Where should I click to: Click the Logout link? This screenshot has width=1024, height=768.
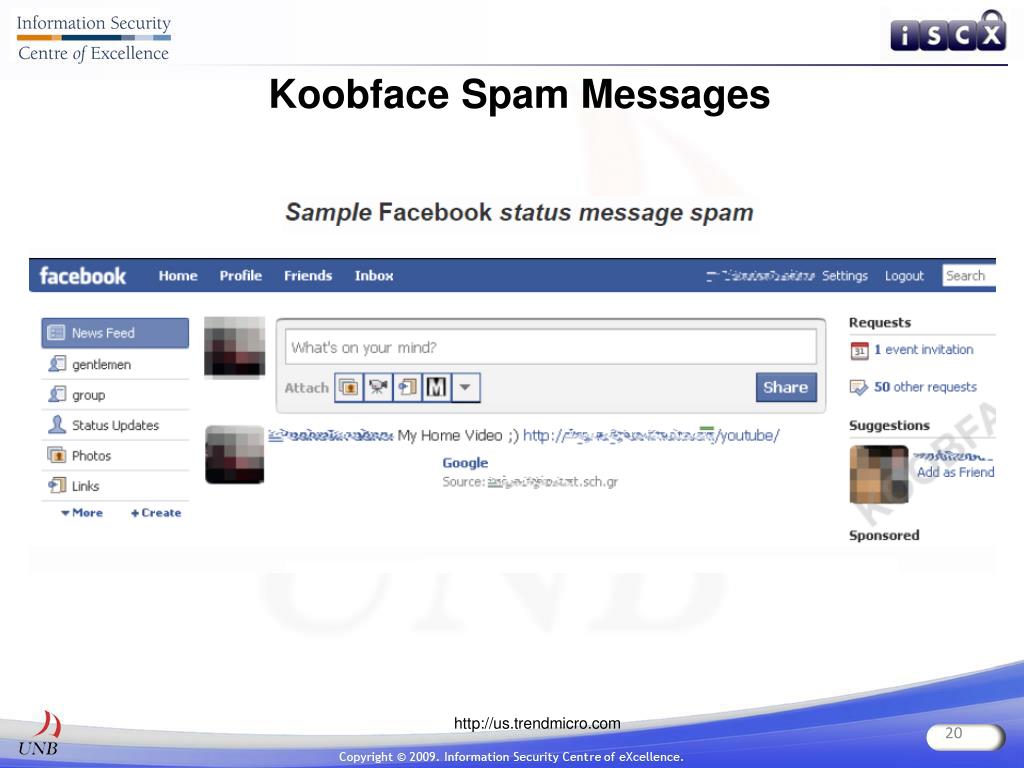[x=904, y=276]
